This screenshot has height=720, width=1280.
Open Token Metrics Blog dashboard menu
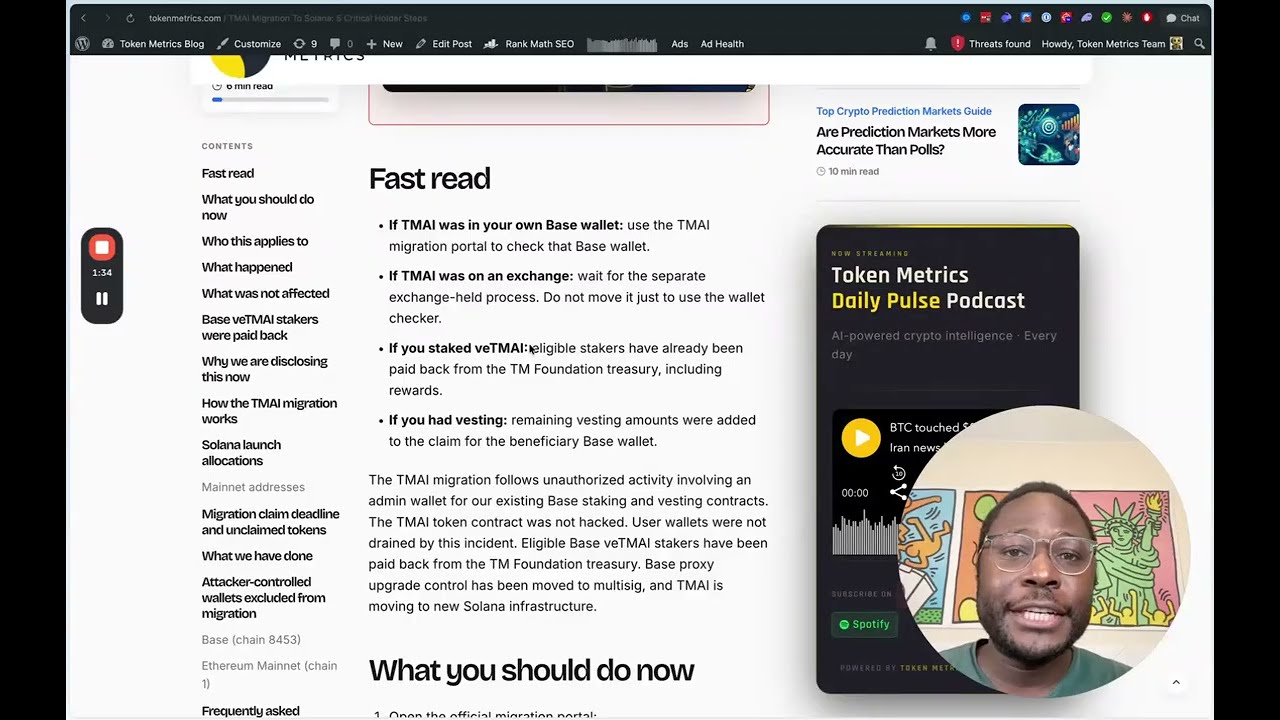point(153,44)
